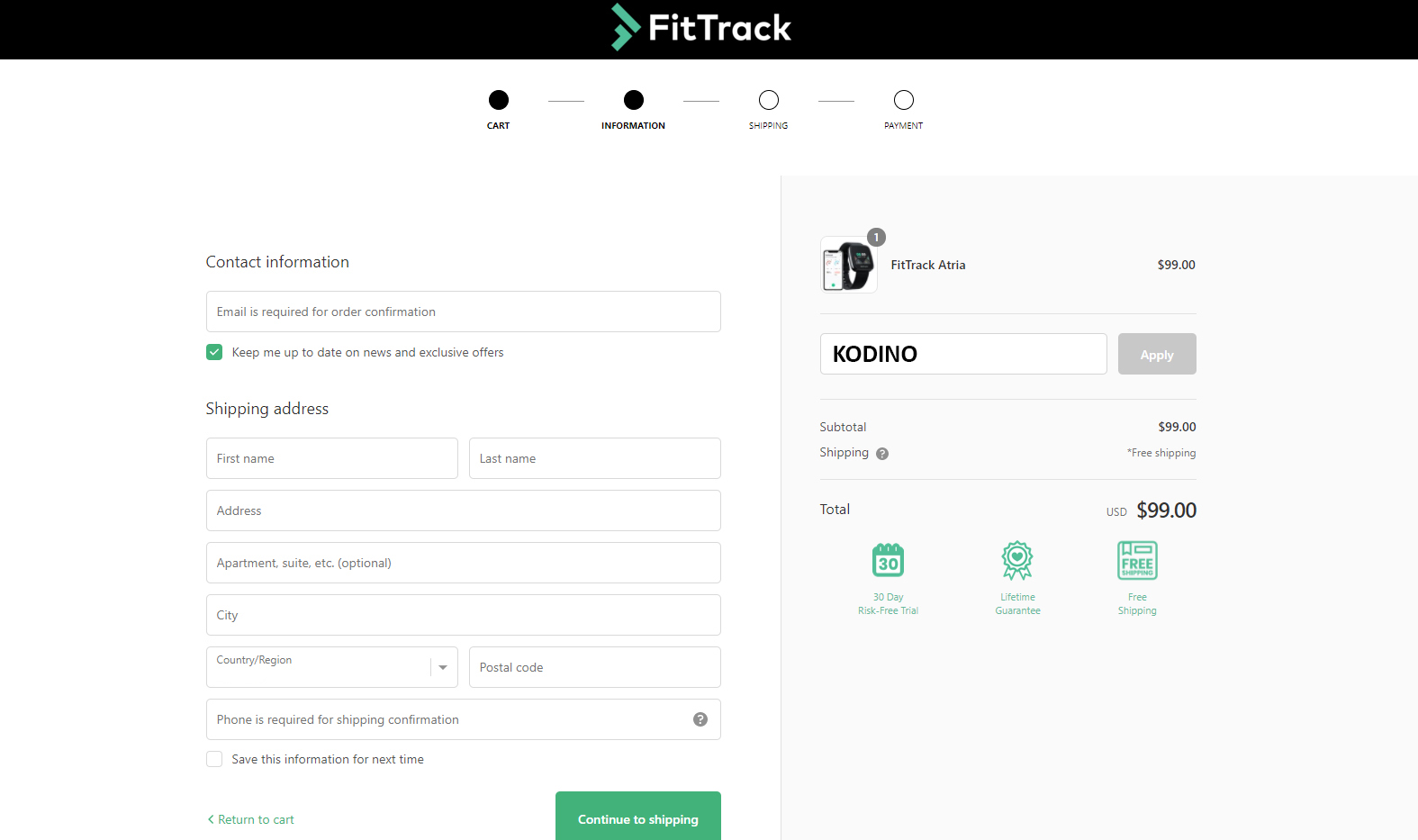Click the discount code field containing KODINO
Viewport: 1418px width, 840px height.
coord(963,354)
